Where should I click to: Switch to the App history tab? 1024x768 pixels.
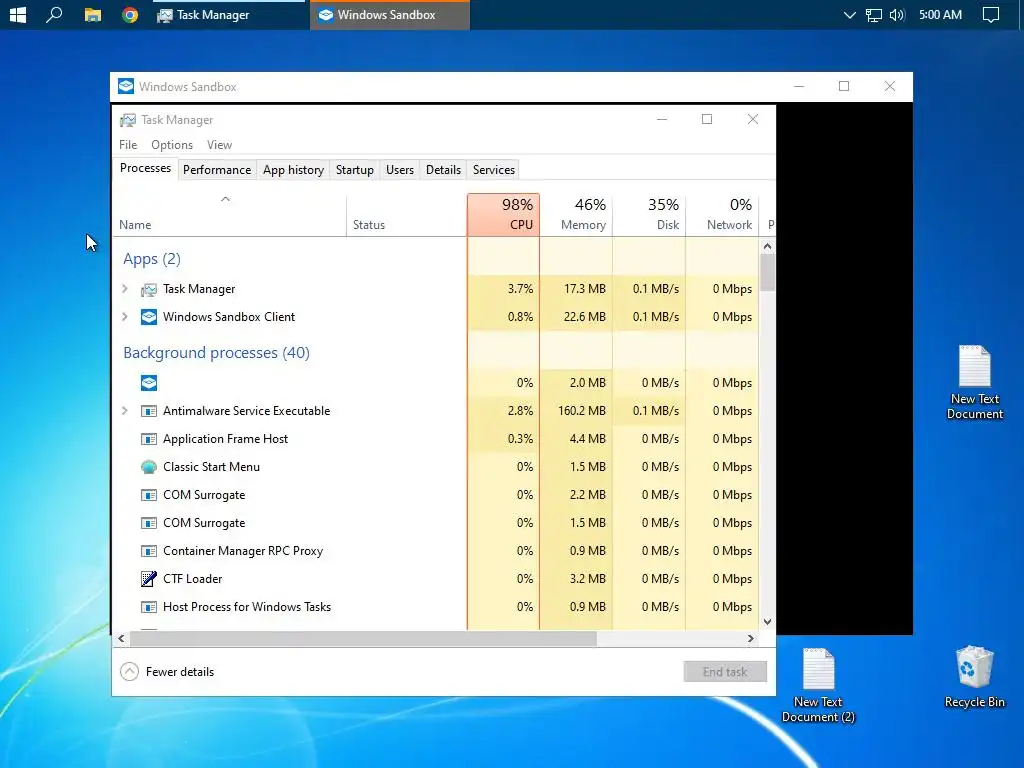point(293,170)
